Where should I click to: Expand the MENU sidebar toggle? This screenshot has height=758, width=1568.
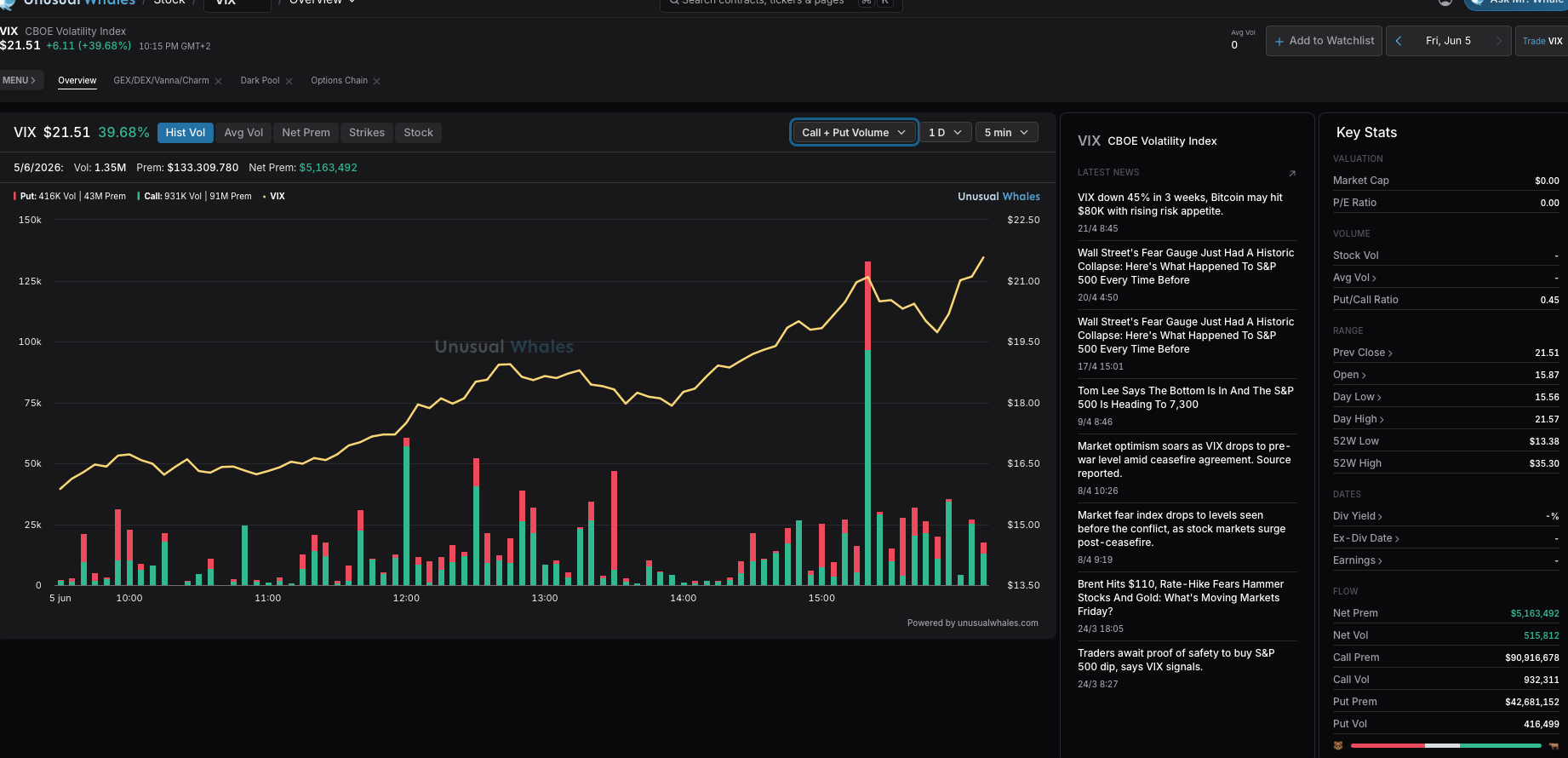(19, 80)
